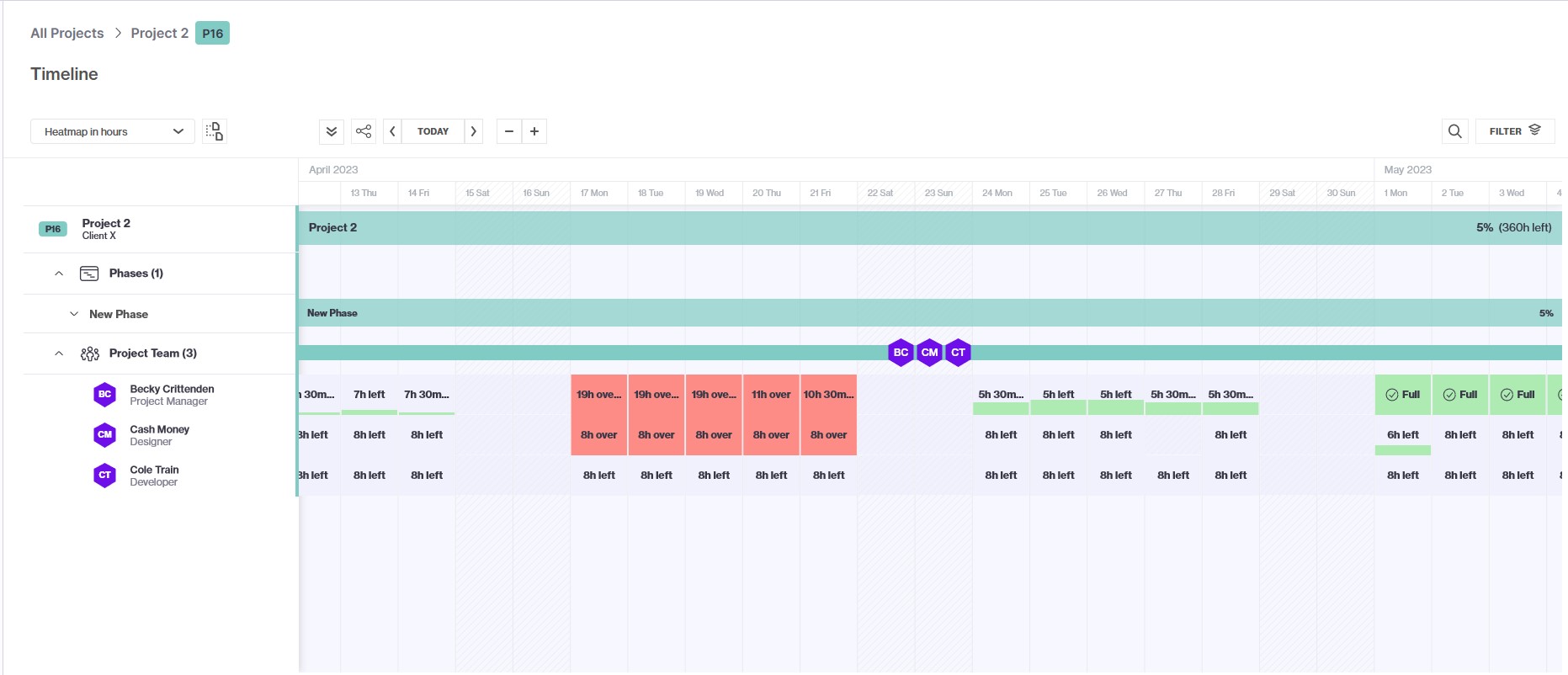This screenshot has height=675, width=1568.
Task: Zoom out the timeline with minus button
Action: point(509,131)
